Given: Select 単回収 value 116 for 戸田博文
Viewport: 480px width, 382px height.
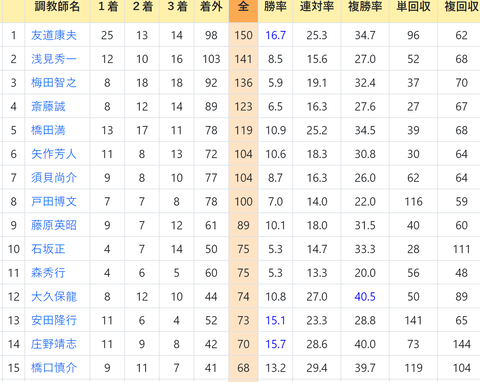Looking at the screenshot, I should (x=413, y=202).
